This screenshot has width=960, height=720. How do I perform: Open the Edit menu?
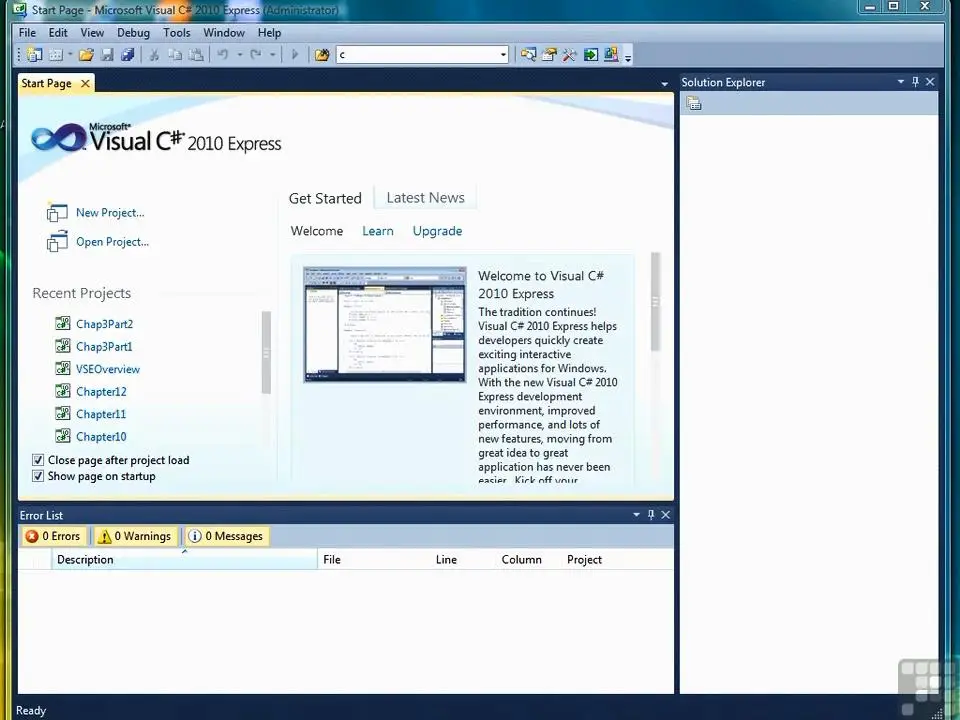[x=58, y=32]
